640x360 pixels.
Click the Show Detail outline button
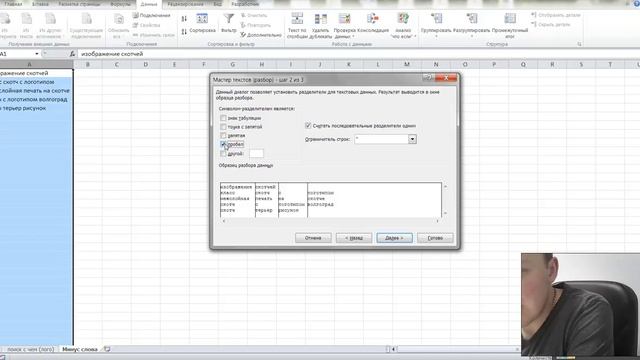pos(556,15)
